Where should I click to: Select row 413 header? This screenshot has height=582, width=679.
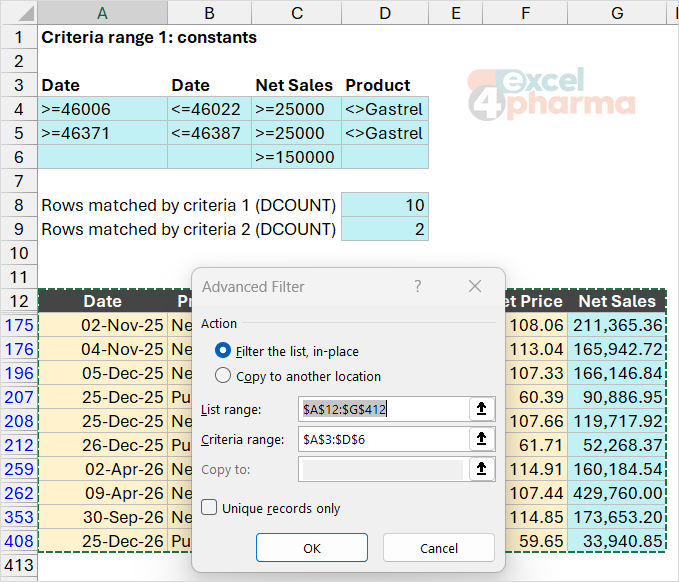point(19,565)
